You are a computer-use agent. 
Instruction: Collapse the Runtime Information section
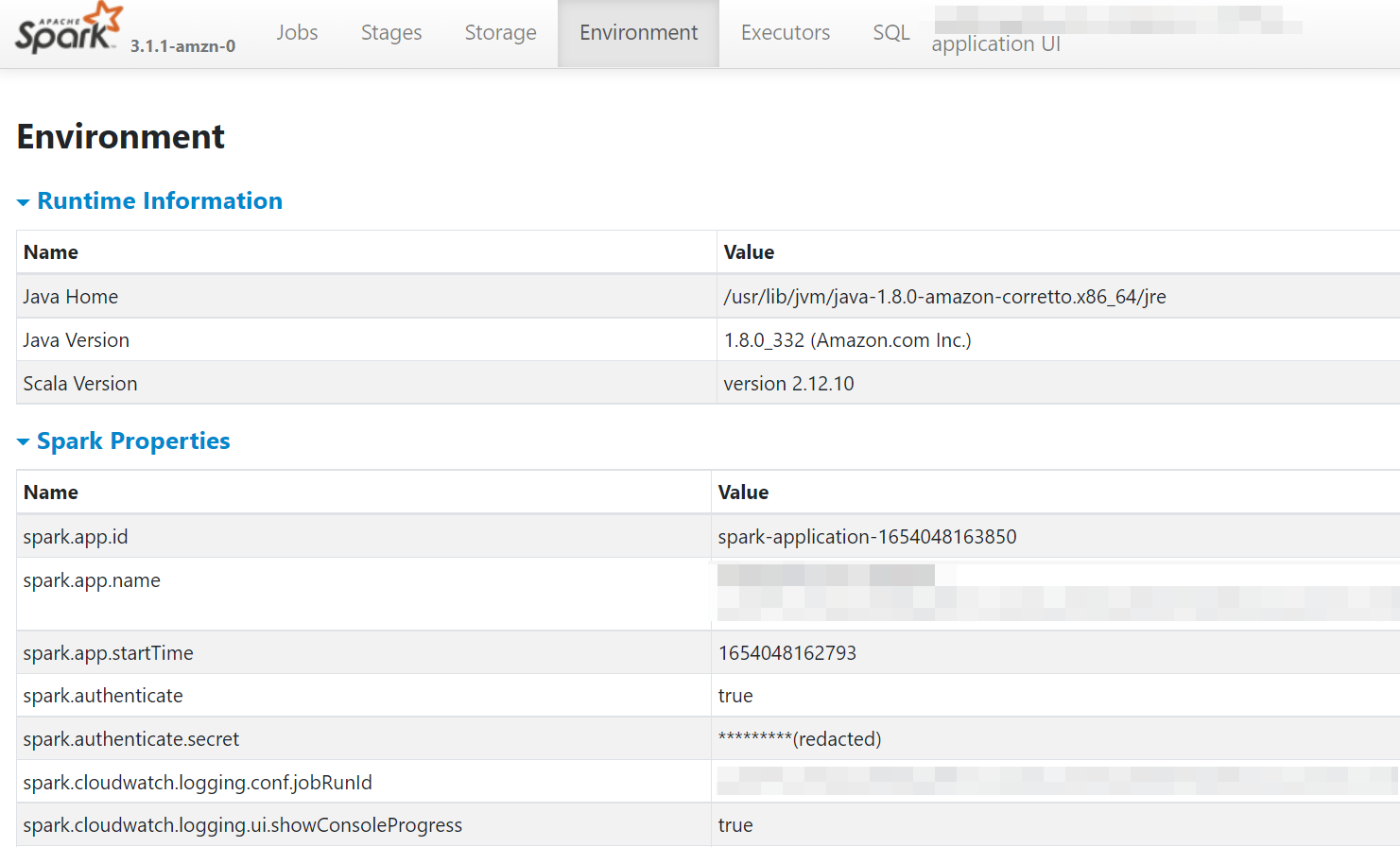click(x=22, y=200)
